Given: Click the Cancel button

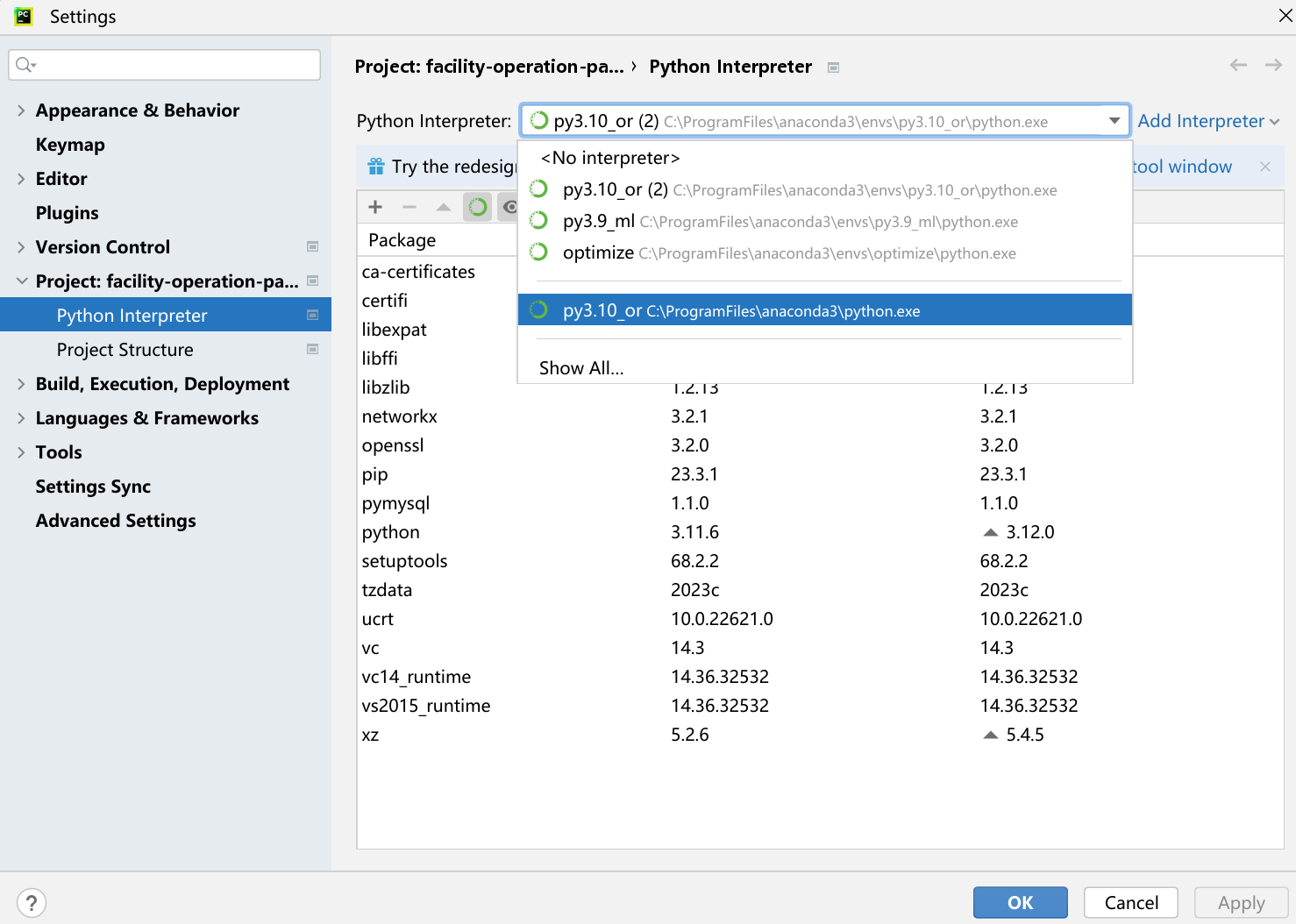Looking at the screenshot, I should point(1131,902).
